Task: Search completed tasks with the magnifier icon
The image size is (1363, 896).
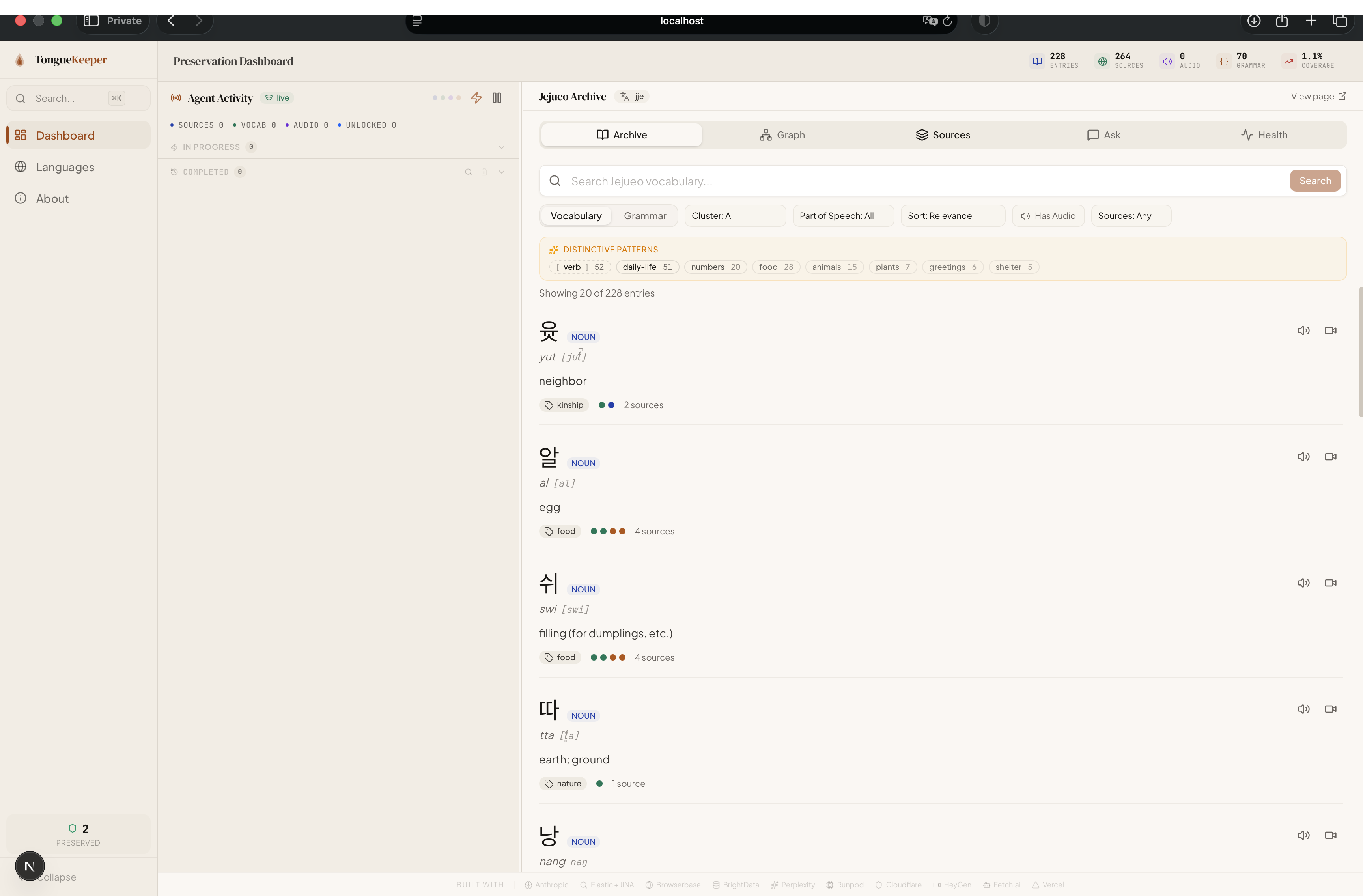Action: tap(469, 172)
